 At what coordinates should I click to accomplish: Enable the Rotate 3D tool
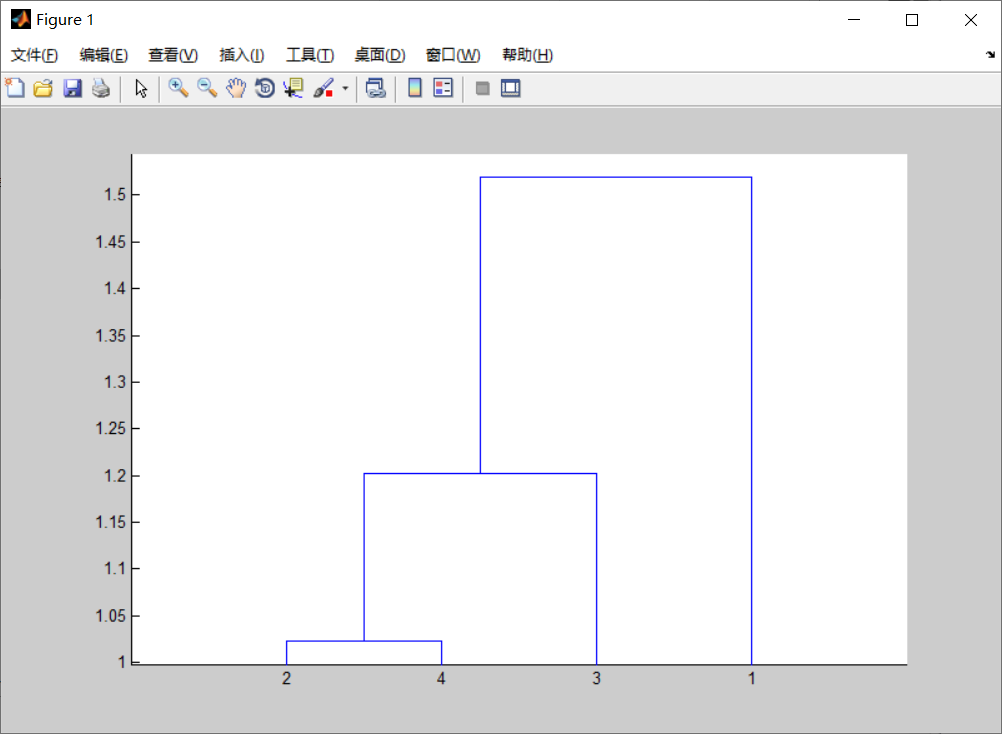click(265, 88)
